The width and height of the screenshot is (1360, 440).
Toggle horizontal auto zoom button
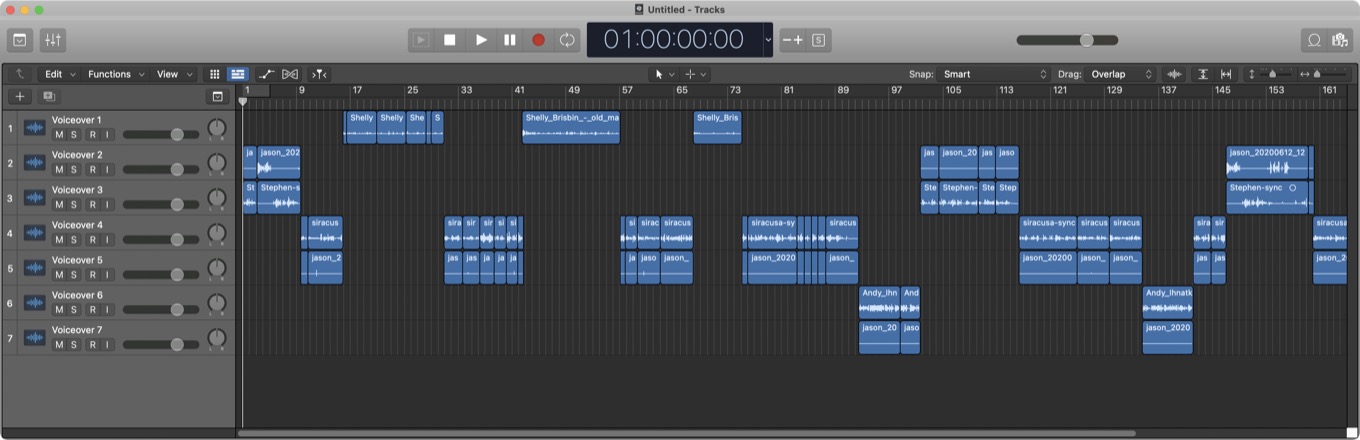tap(1226, 74)
